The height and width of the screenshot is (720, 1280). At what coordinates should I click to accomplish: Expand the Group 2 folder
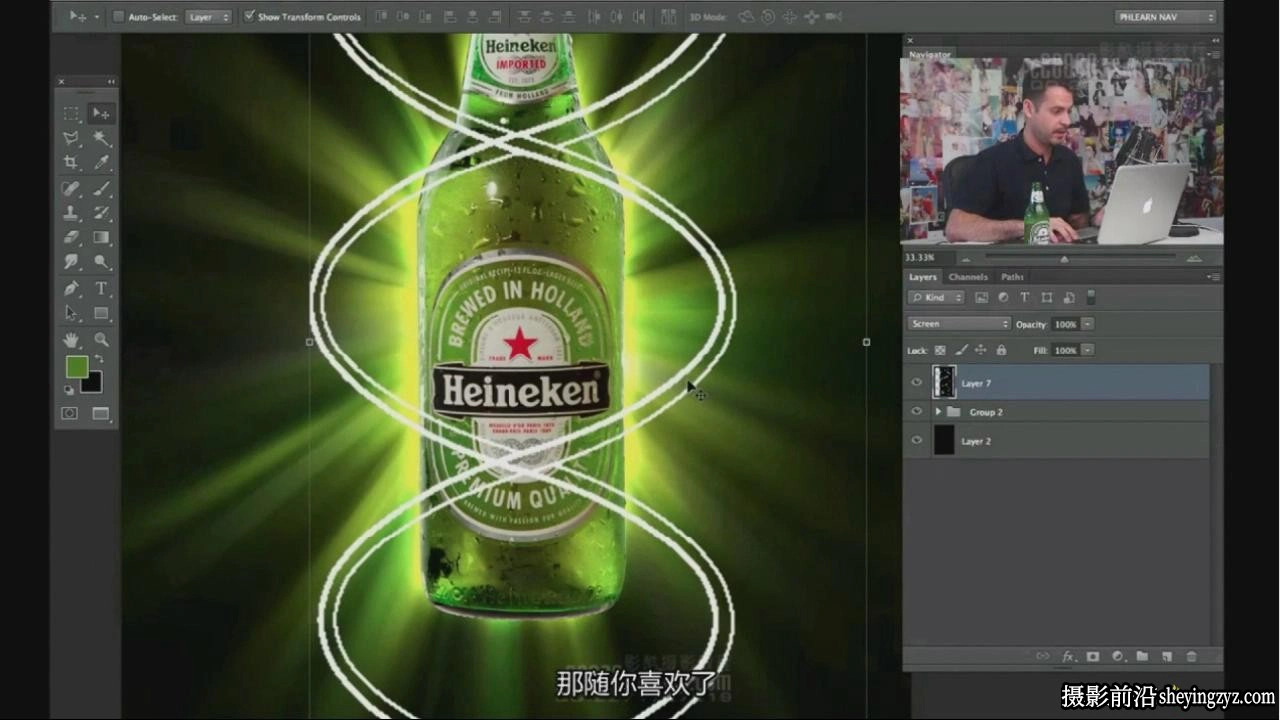pos(938,412)
